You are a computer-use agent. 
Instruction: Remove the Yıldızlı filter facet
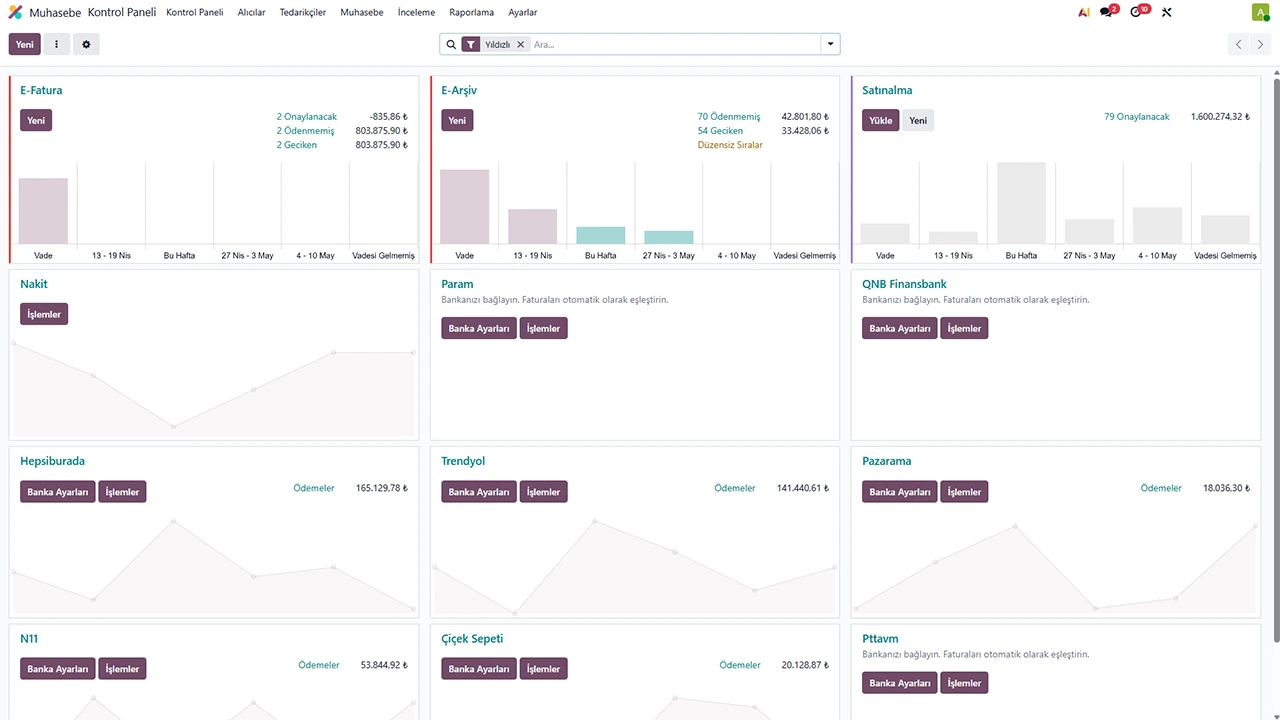(521, 44)
